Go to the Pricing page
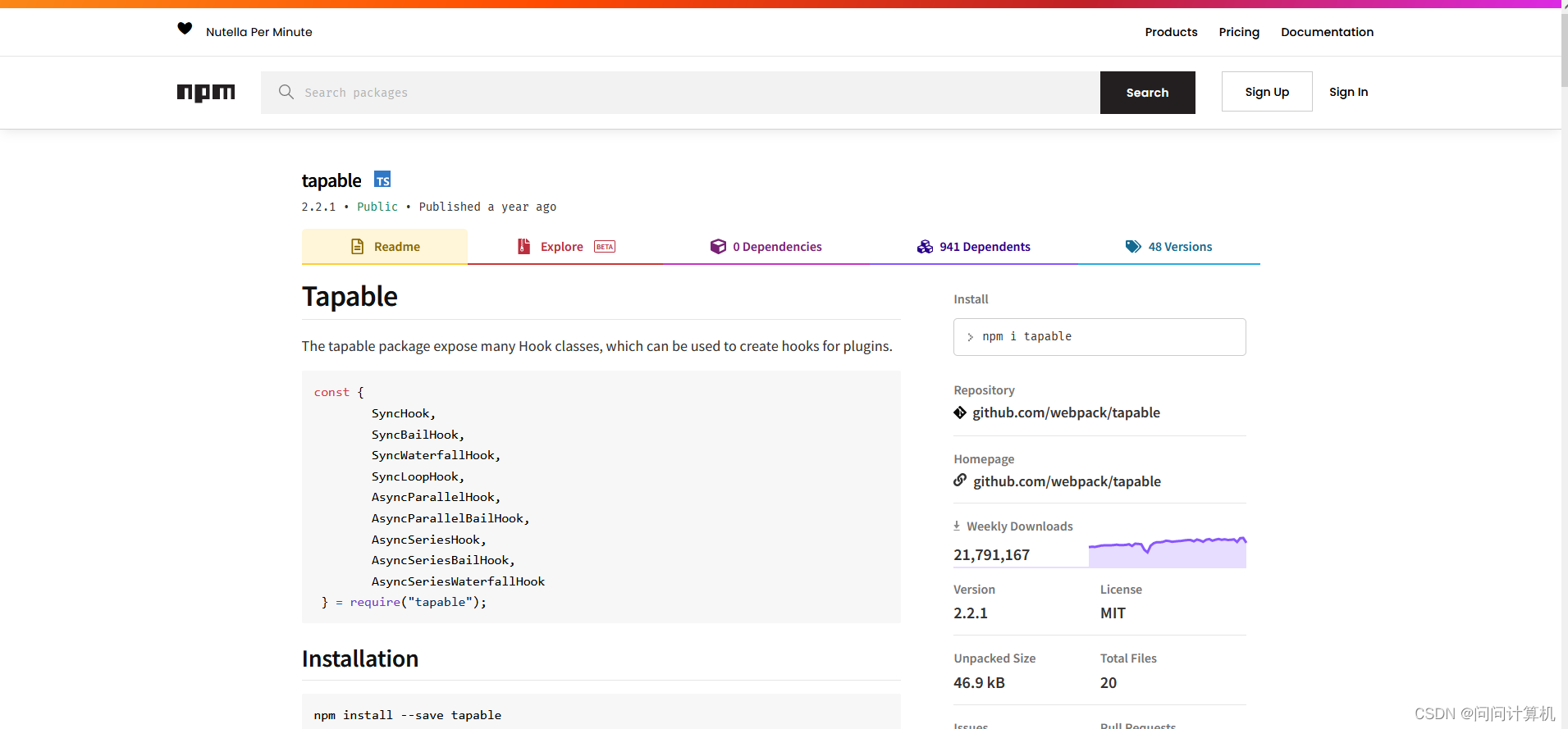1568x729 pixels. (1239, 32)
